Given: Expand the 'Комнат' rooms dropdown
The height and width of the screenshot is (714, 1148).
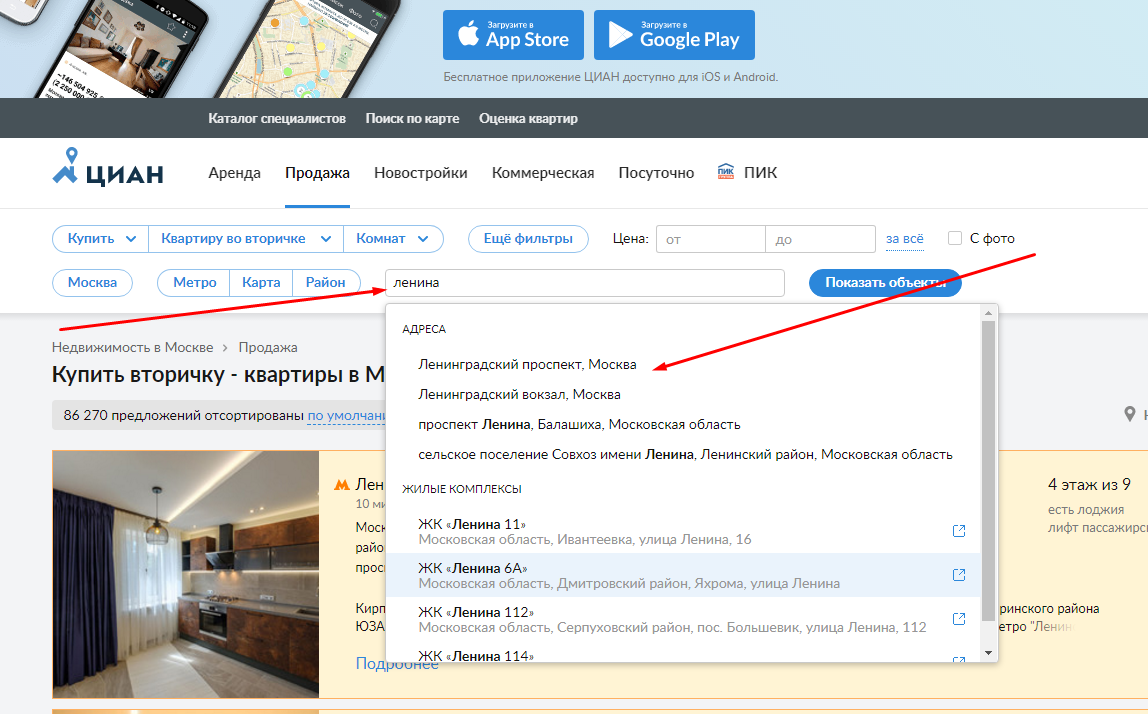Looking at the screenshot, I should click(393, 239).
